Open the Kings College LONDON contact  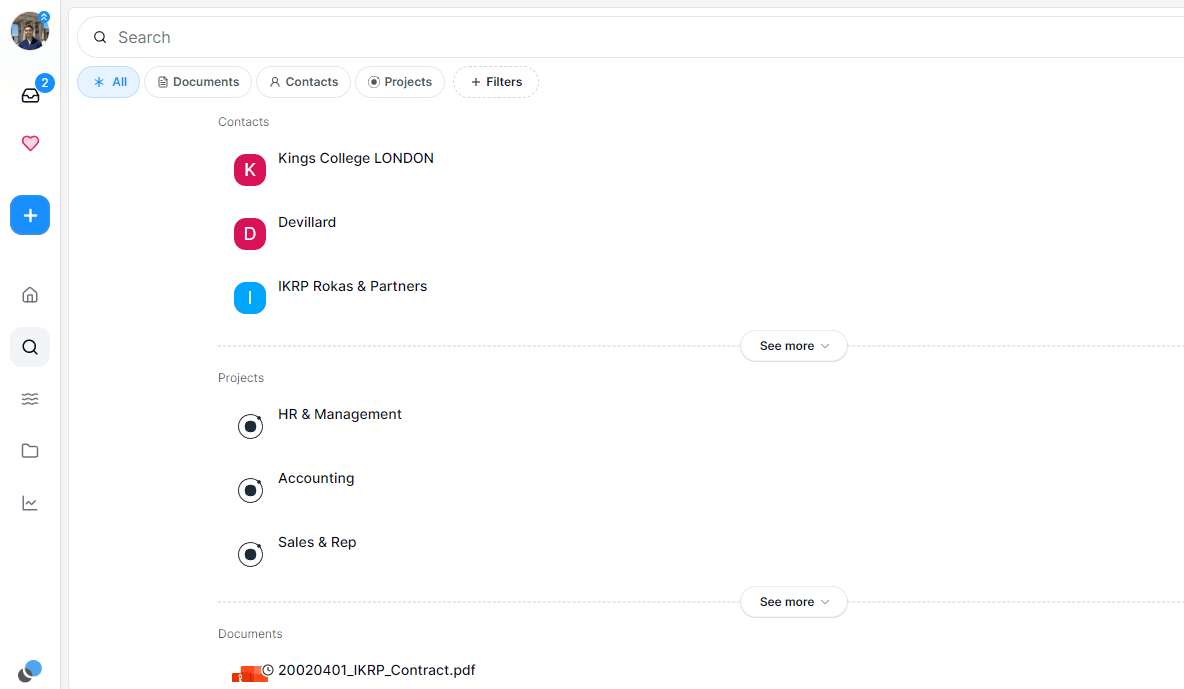pyautogui.click(x=355, y=159)
